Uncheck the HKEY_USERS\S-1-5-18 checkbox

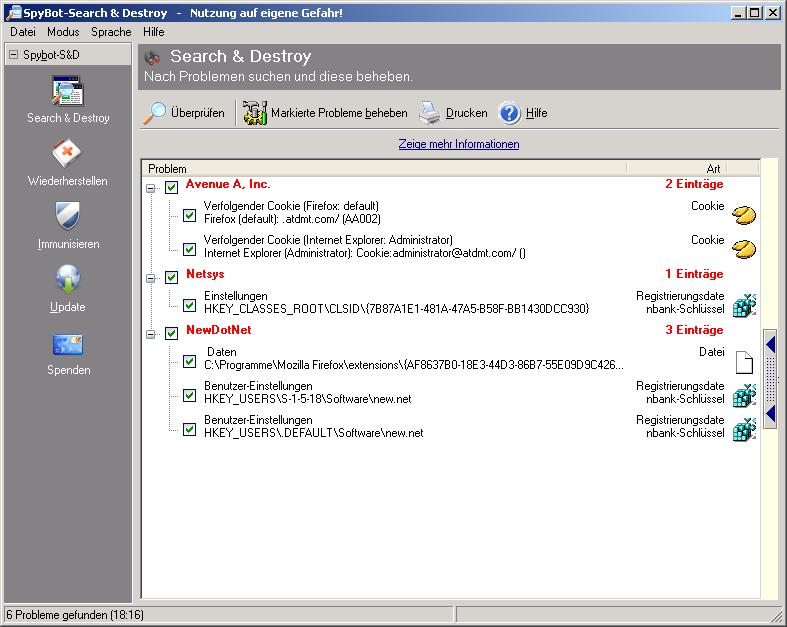point(189,395)
